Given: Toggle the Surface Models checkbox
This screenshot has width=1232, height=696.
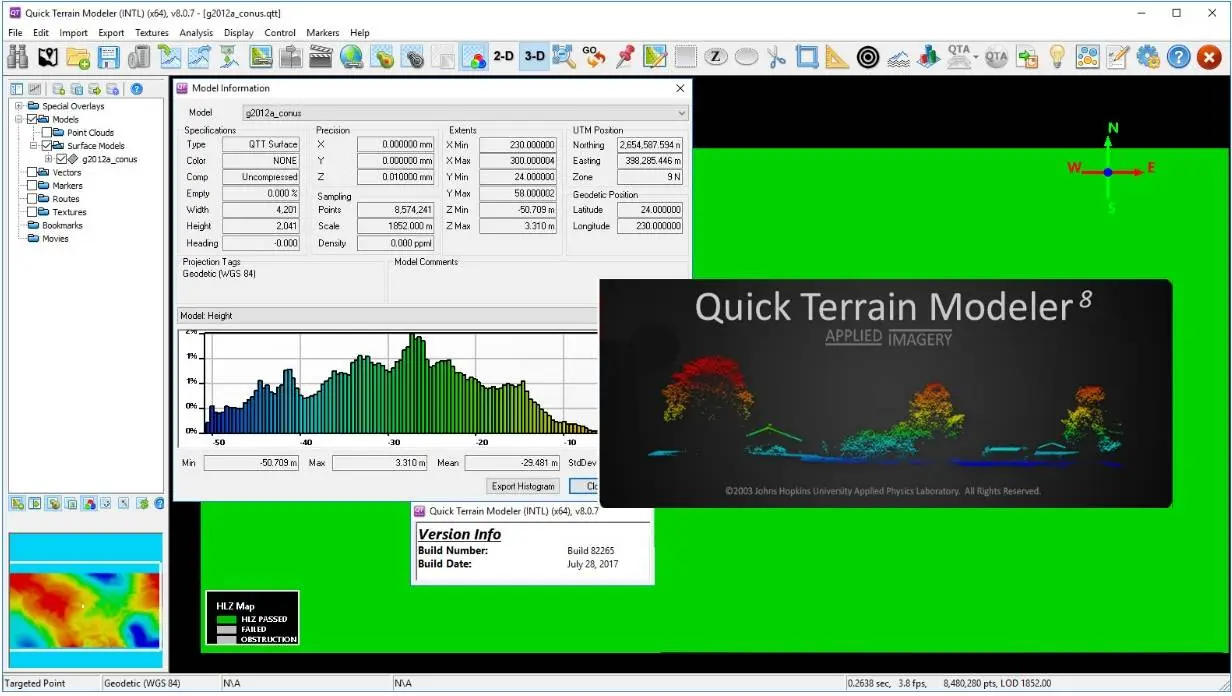Looking at the screenshot, I should coord(46,145).
